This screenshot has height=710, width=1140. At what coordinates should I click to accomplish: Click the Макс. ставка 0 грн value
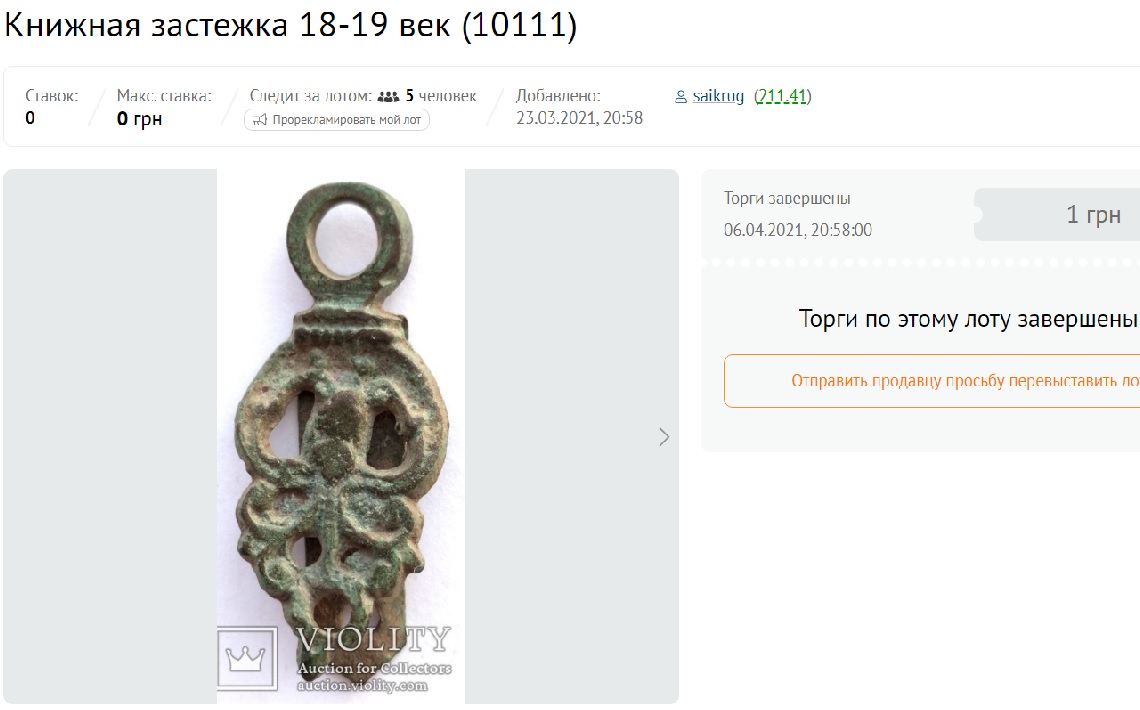coord(139,118)
